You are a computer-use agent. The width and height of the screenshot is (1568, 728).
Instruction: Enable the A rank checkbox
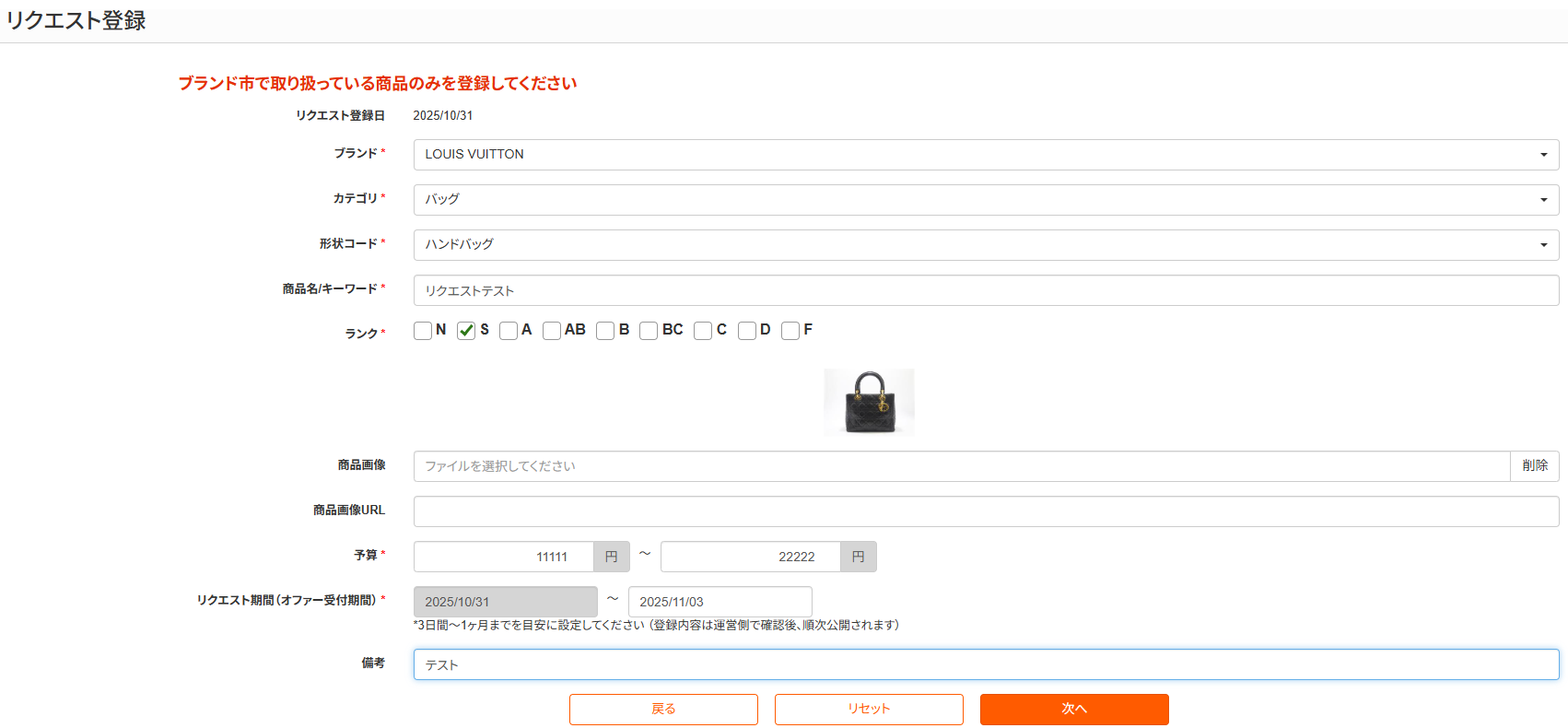[509, 331]
